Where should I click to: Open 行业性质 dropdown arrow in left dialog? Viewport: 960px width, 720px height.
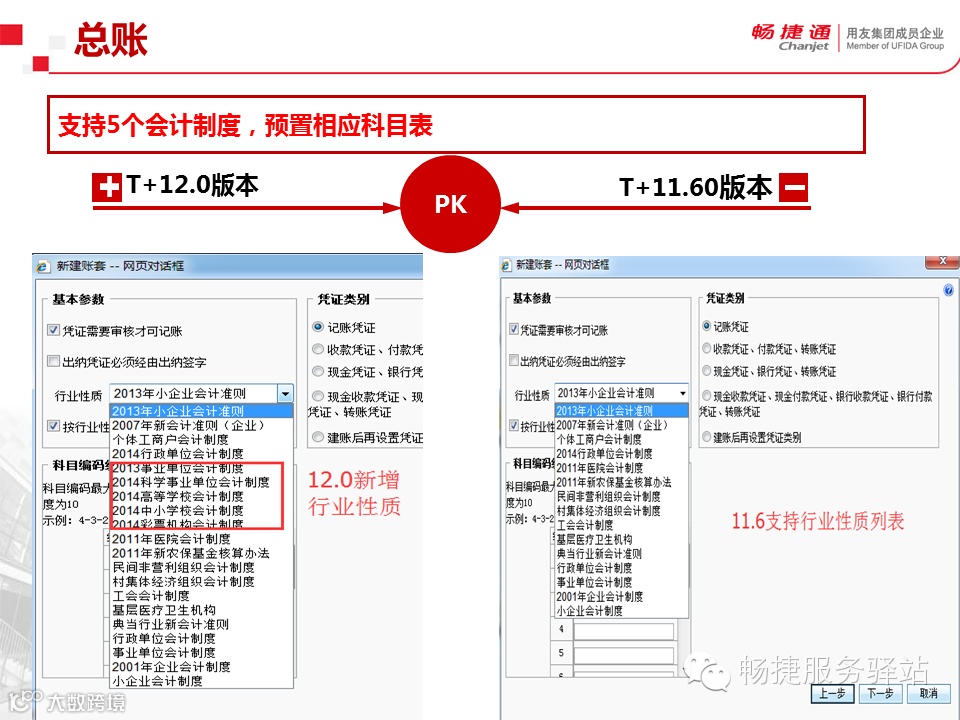(285, 394)
